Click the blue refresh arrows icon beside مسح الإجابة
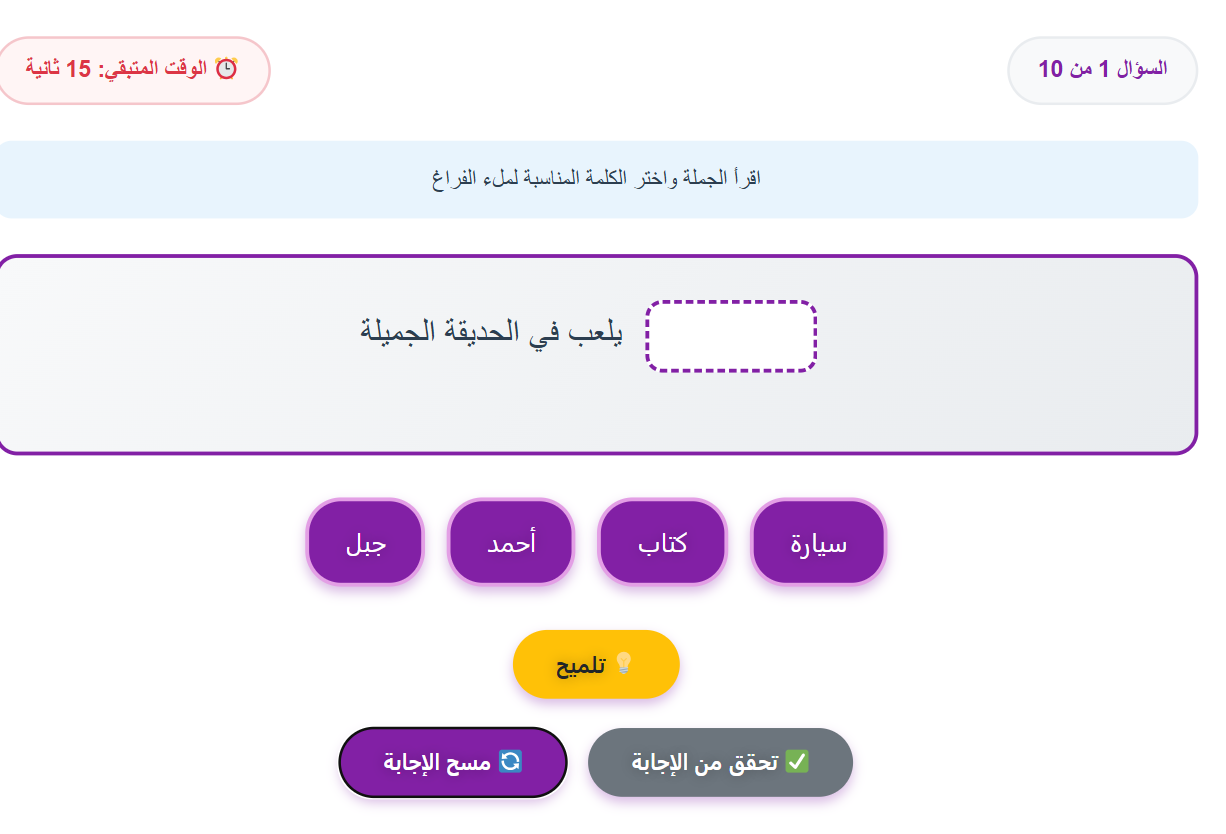 click(x=510, y=762)
